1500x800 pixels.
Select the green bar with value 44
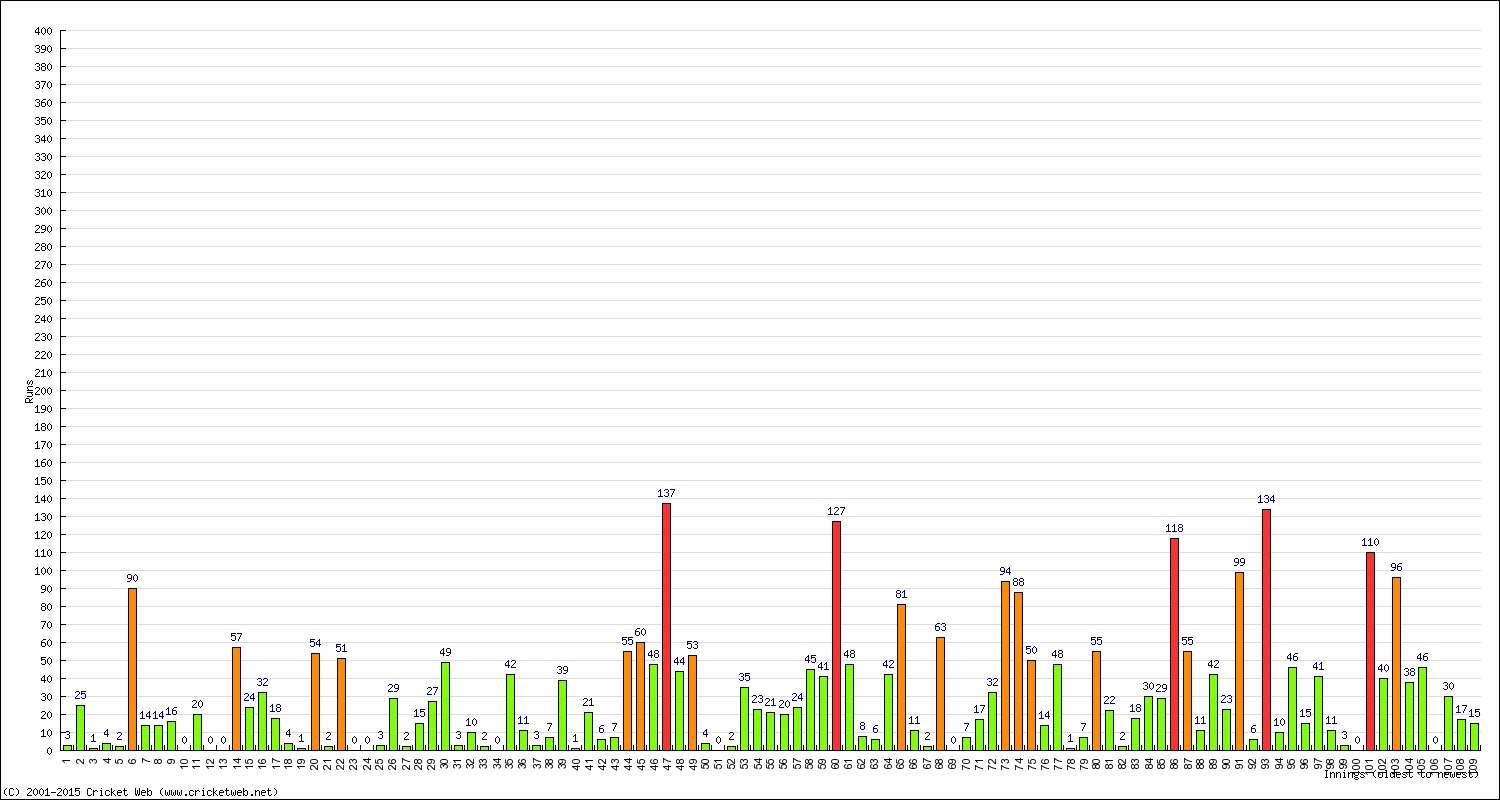[679, 710]
